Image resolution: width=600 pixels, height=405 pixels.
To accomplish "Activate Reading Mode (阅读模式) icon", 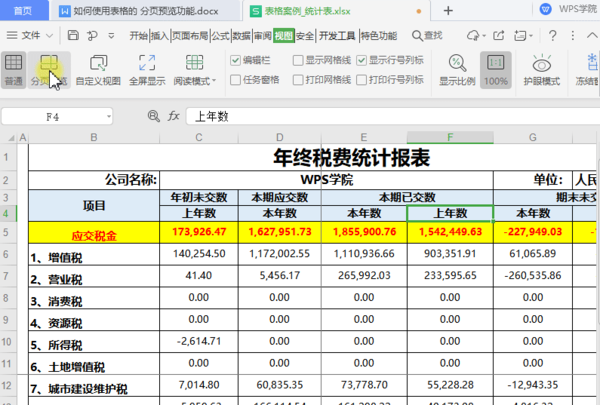I will (194, 62).
